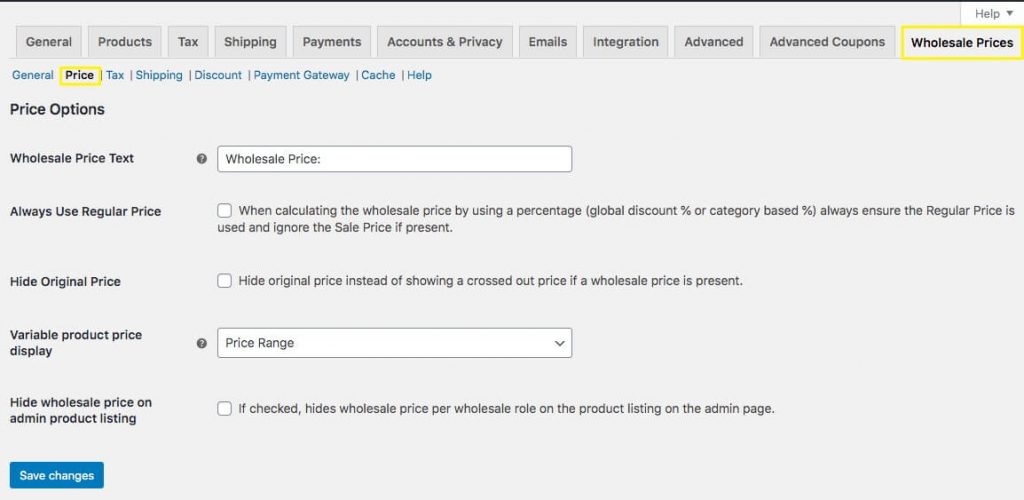
Task: Expand the Help dropdown at top right
Action: pos(991,14)
